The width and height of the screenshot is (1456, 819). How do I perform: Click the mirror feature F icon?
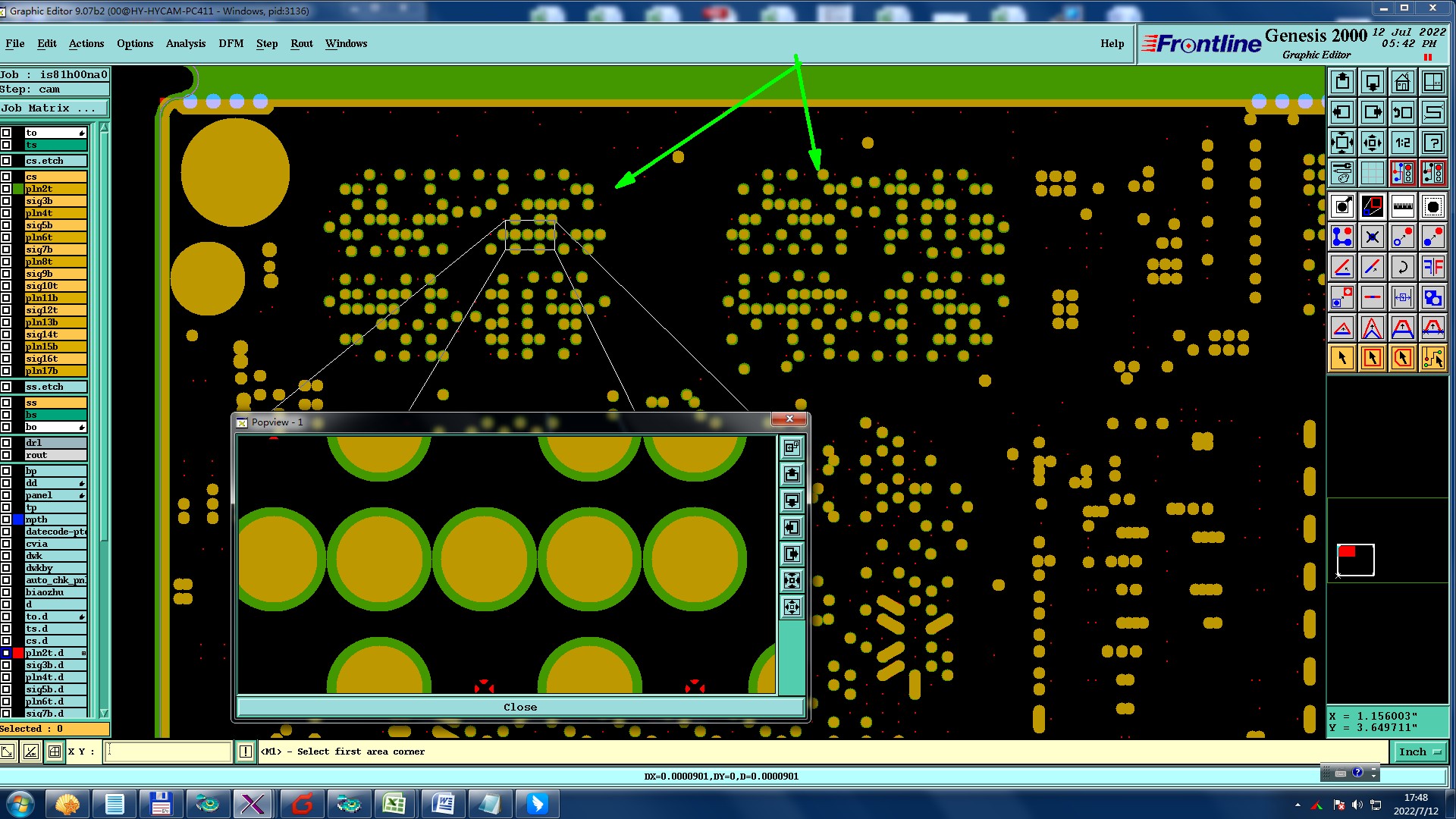1432,267
